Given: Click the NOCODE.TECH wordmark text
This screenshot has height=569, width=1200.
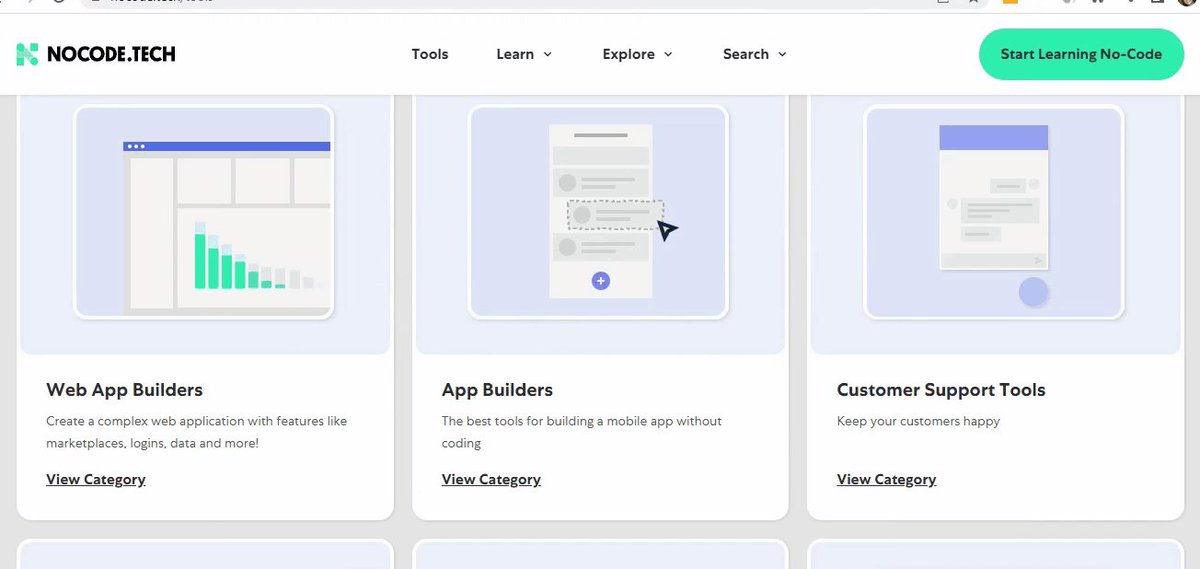Looking at the screenshot, I should (x=111, y=55).
